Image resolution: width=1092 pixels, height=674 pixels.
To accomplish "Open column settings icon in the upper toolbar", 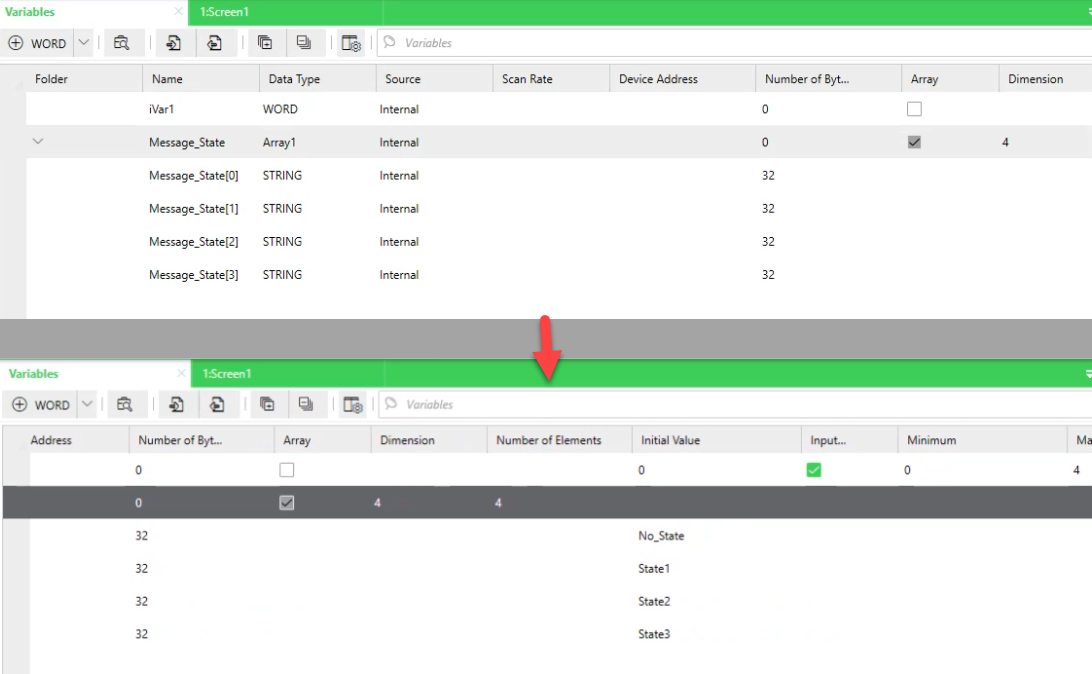I will tap(352, 43).
